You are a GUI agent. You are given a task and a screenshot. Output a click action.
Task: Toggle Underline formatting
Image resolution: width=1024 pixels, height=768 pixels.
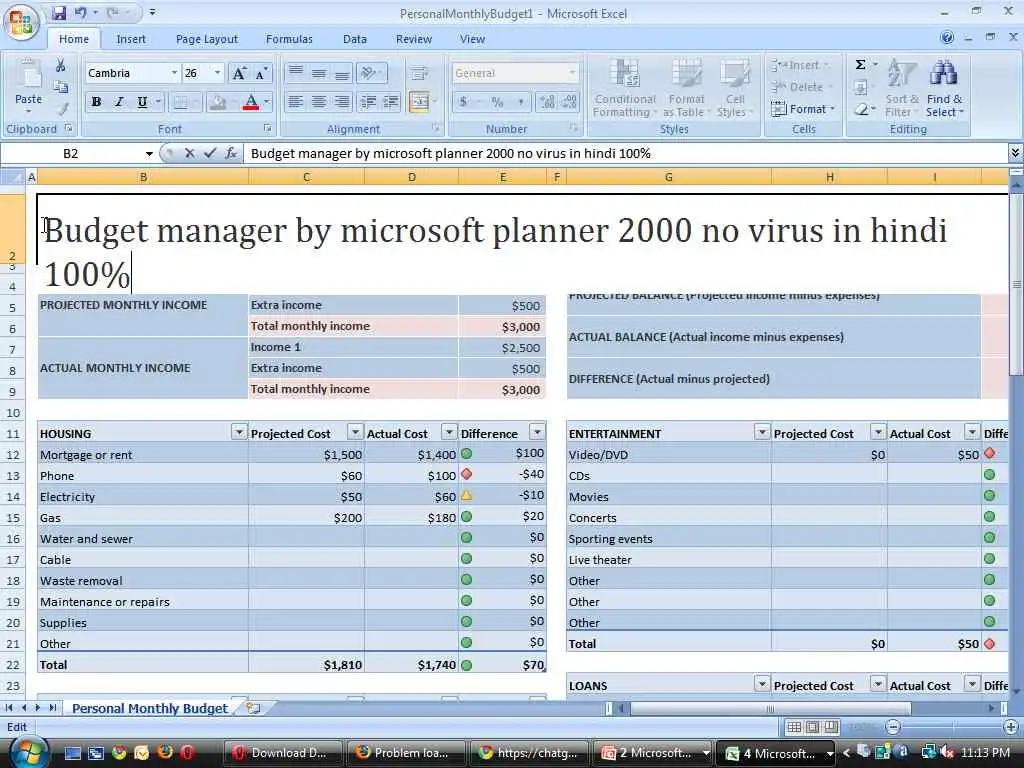click(x=142, y=102)
